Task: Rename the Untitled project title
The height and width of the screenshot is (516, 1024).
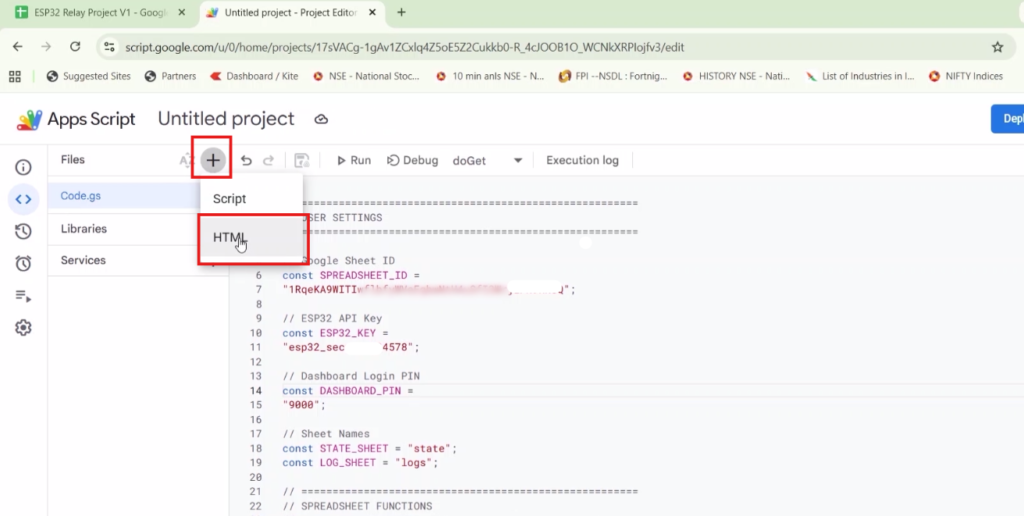Action: point(226,119)
